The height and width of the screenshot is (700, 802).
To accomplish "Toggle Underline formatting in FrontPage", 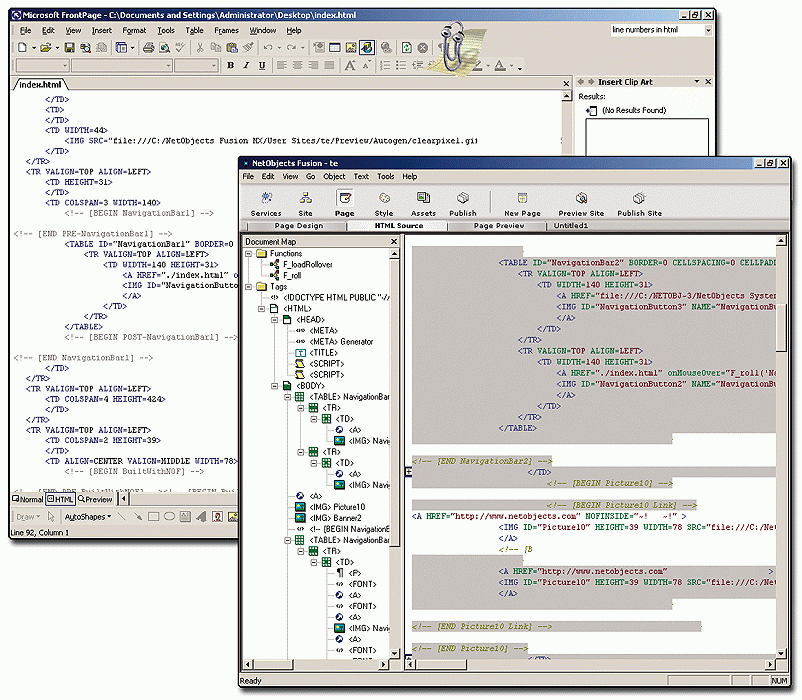I will 262,65.
